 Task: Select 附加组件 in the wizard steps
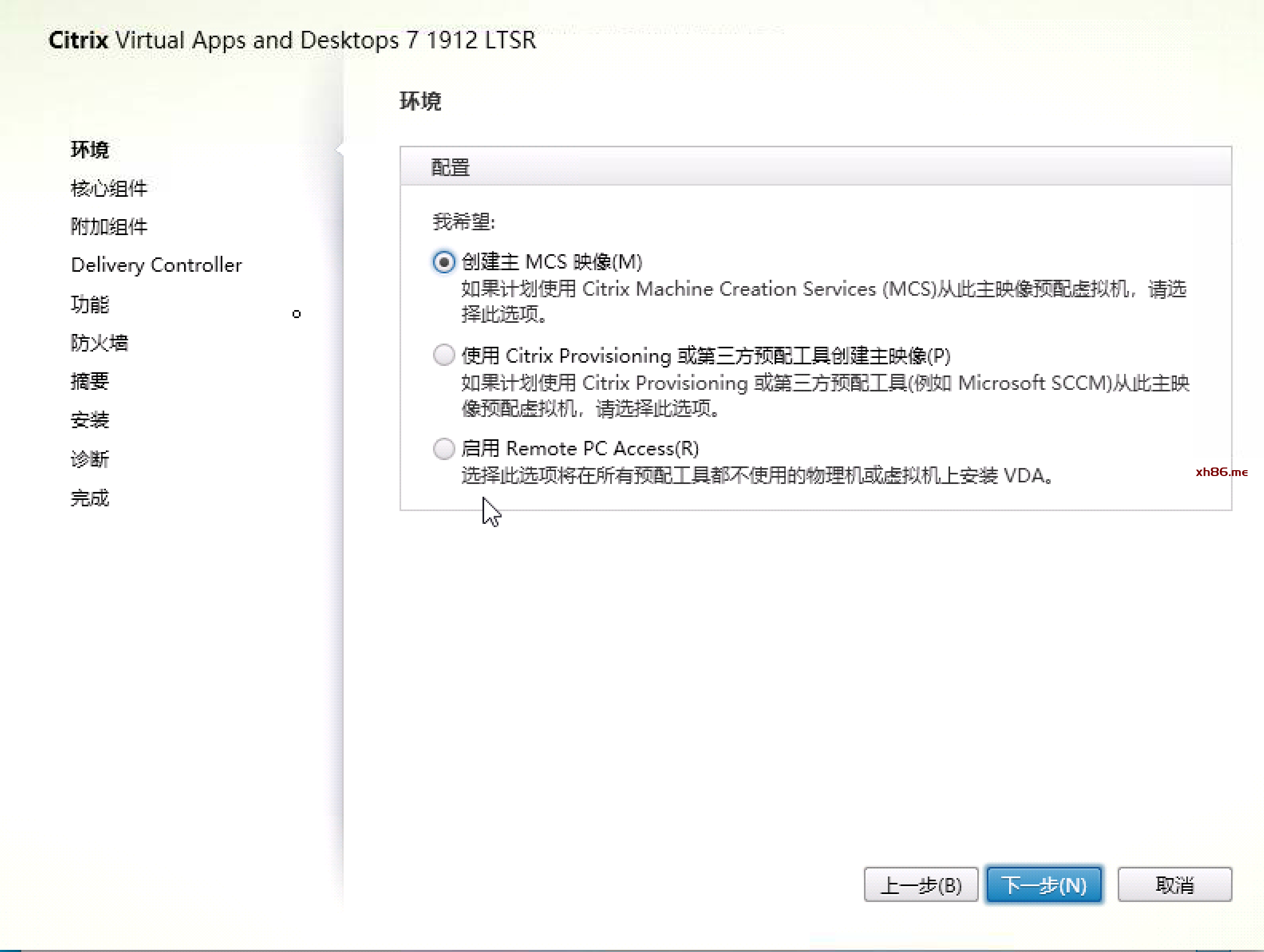pyautogui.click(x=109, y=226)
